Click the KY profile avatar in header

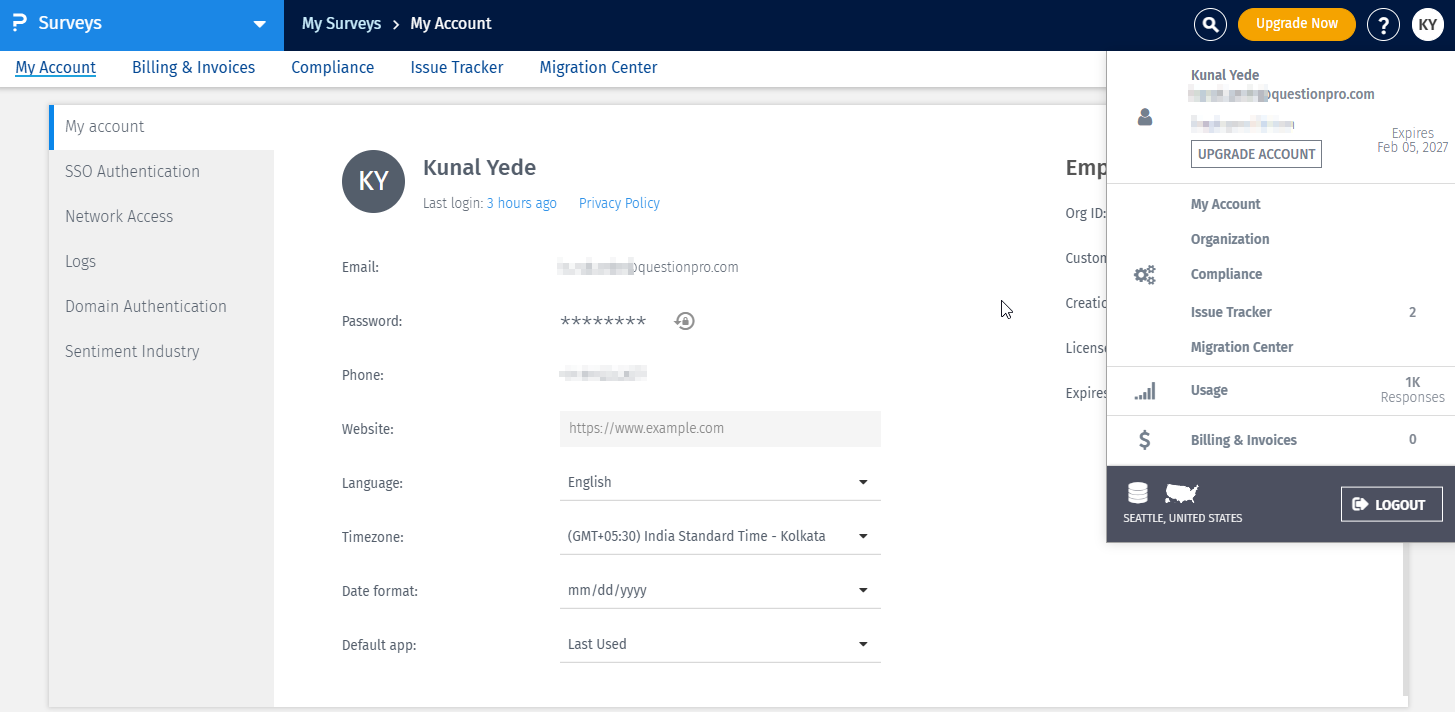click(x=1428, y=24)
